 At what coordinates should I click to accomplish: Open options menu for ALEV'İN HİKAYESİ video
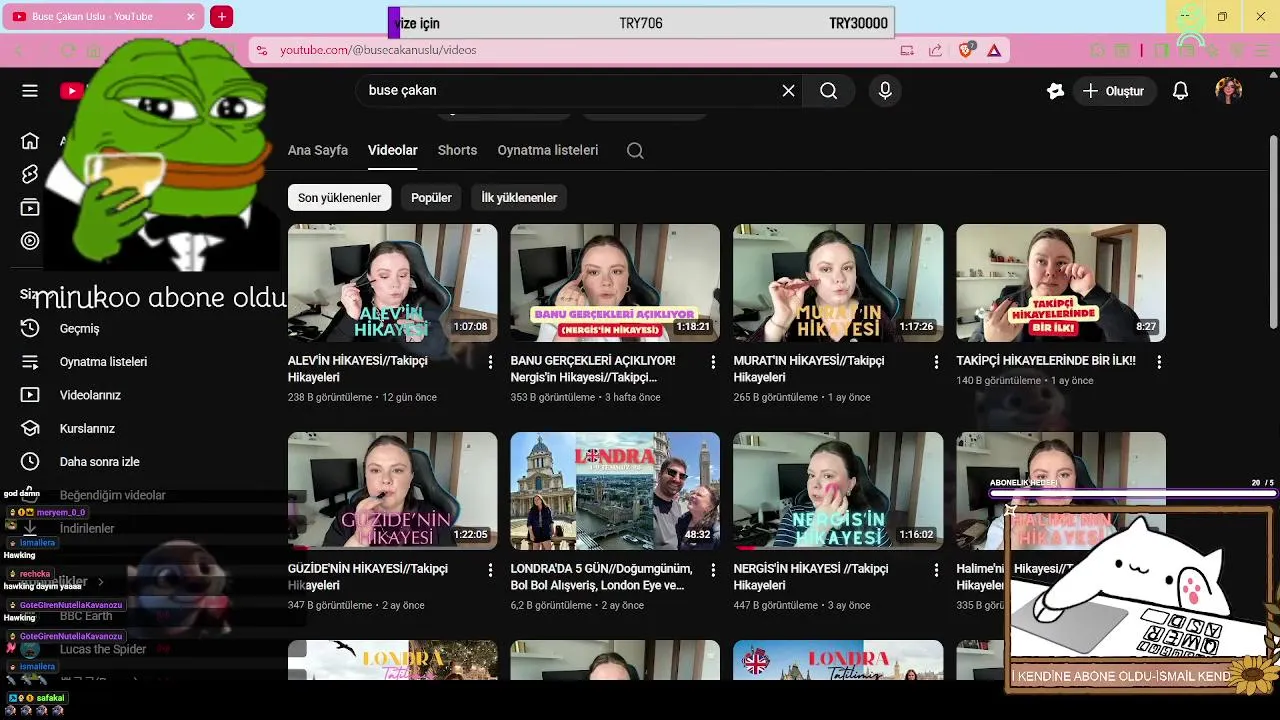490,362
